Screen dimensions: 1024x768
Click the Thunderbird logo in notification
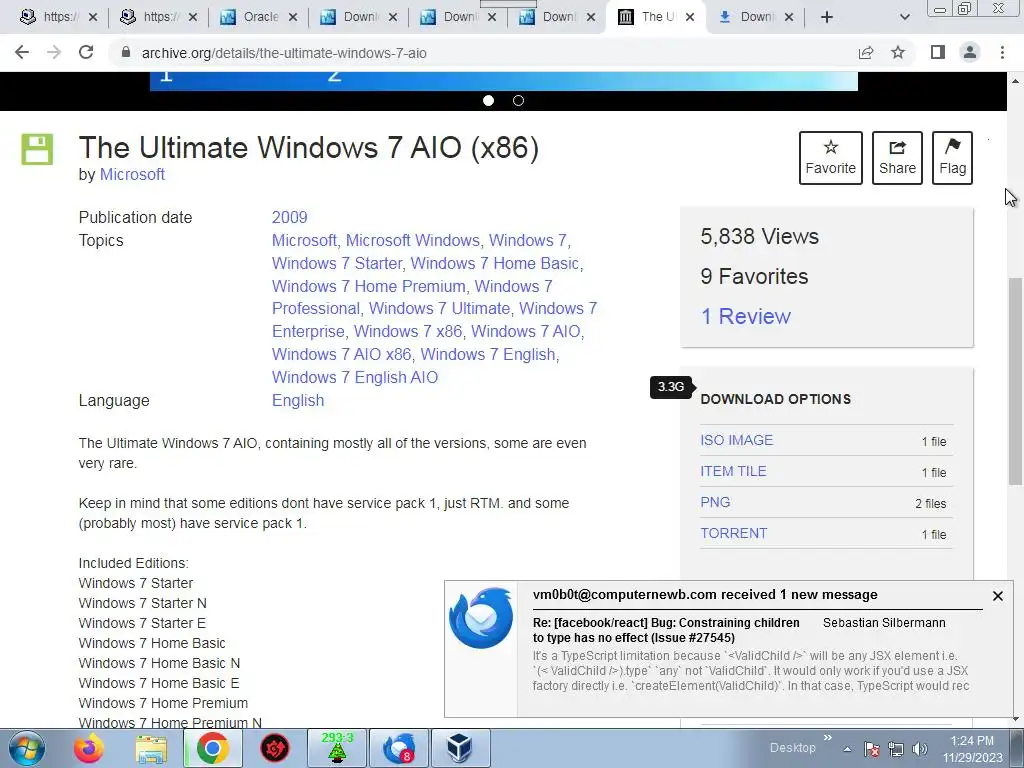click(481, 618)
